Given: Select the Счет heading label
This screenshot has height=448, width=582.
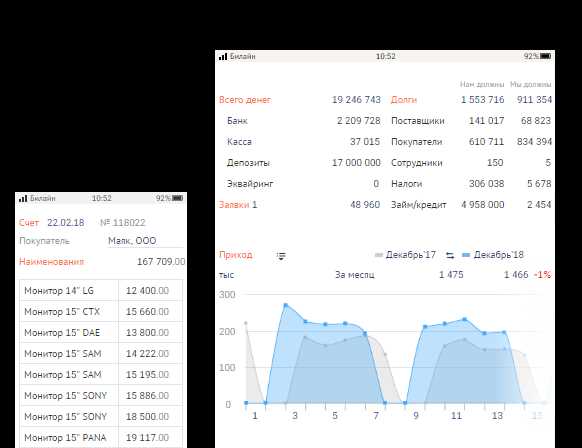Looking at the screenshot, I should (x=29, y=222).
